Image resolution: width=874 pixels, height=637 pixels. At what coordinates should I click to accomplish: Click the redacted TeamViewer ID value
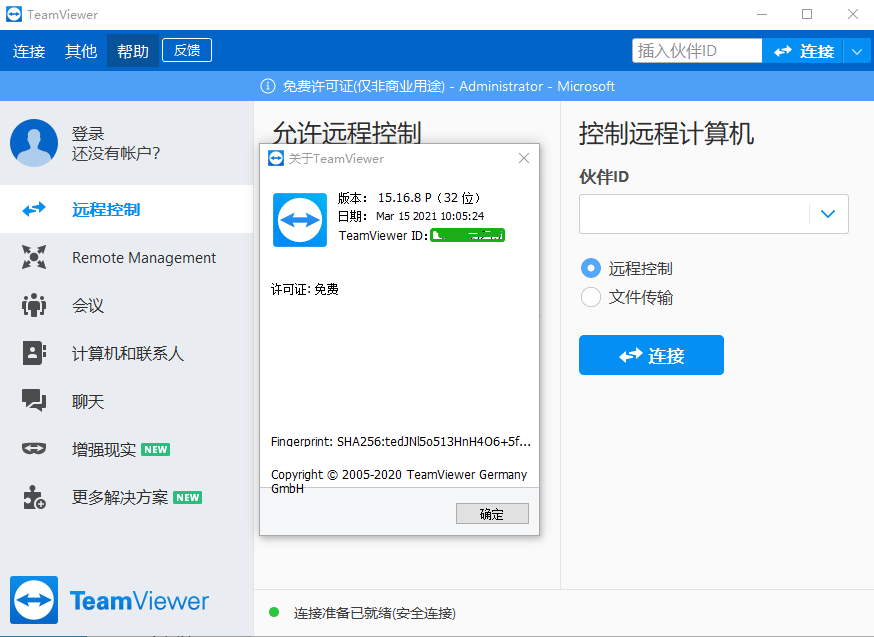[468, 236]
